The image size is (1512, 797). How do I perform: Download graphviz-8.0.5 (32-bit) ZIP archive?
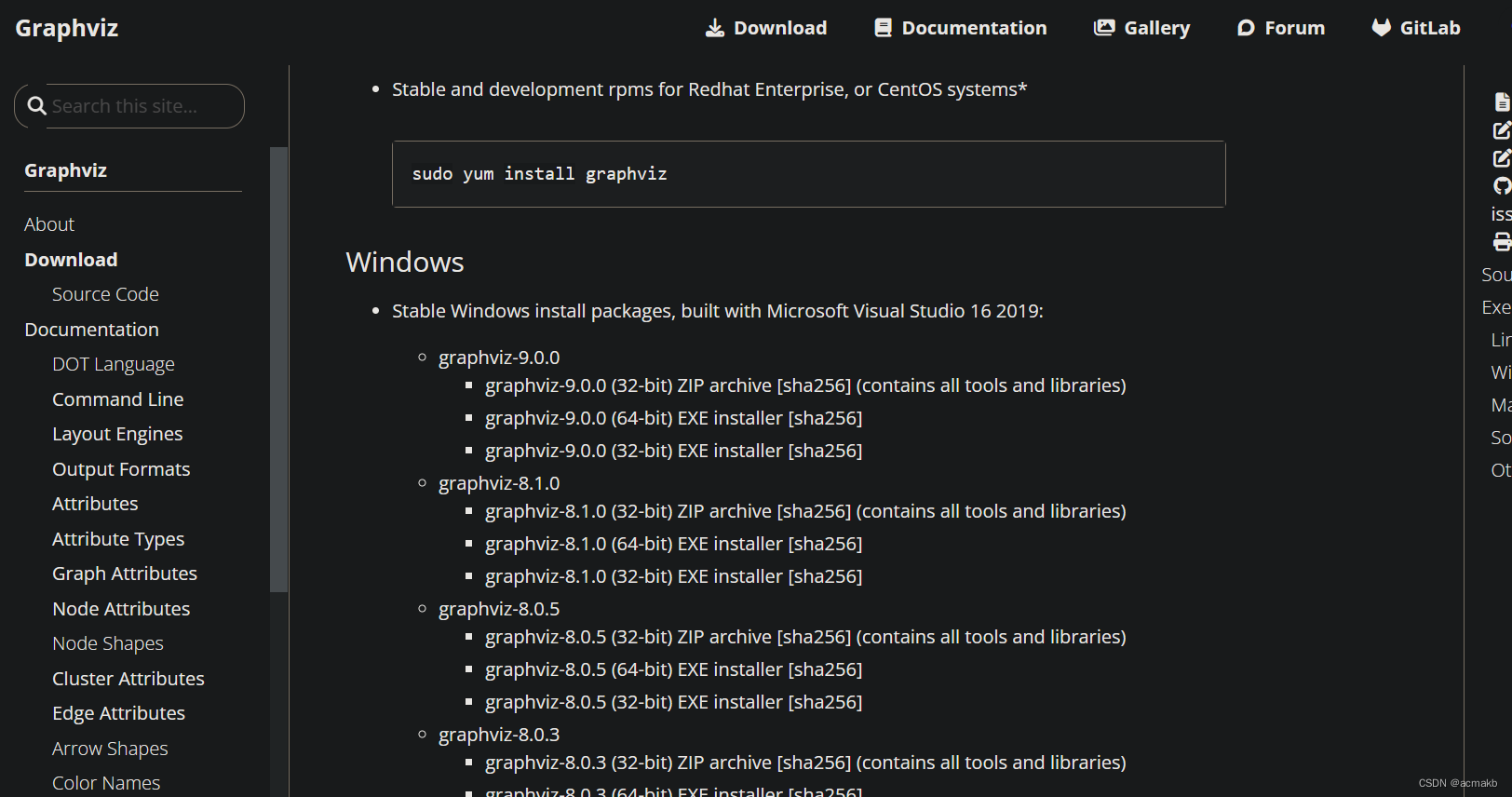pos(628,637)
